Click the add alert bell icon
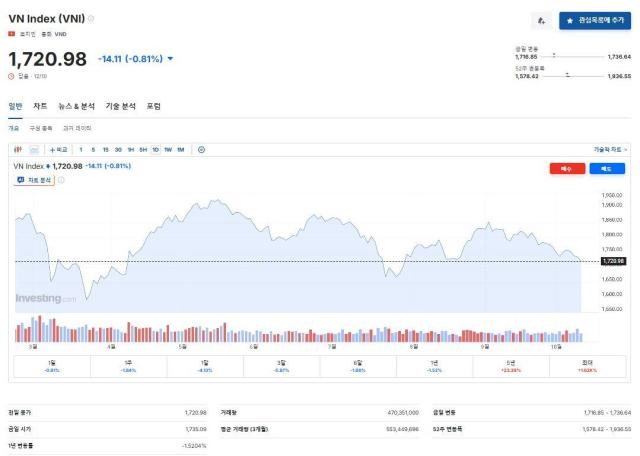 [x=542, y=21]
